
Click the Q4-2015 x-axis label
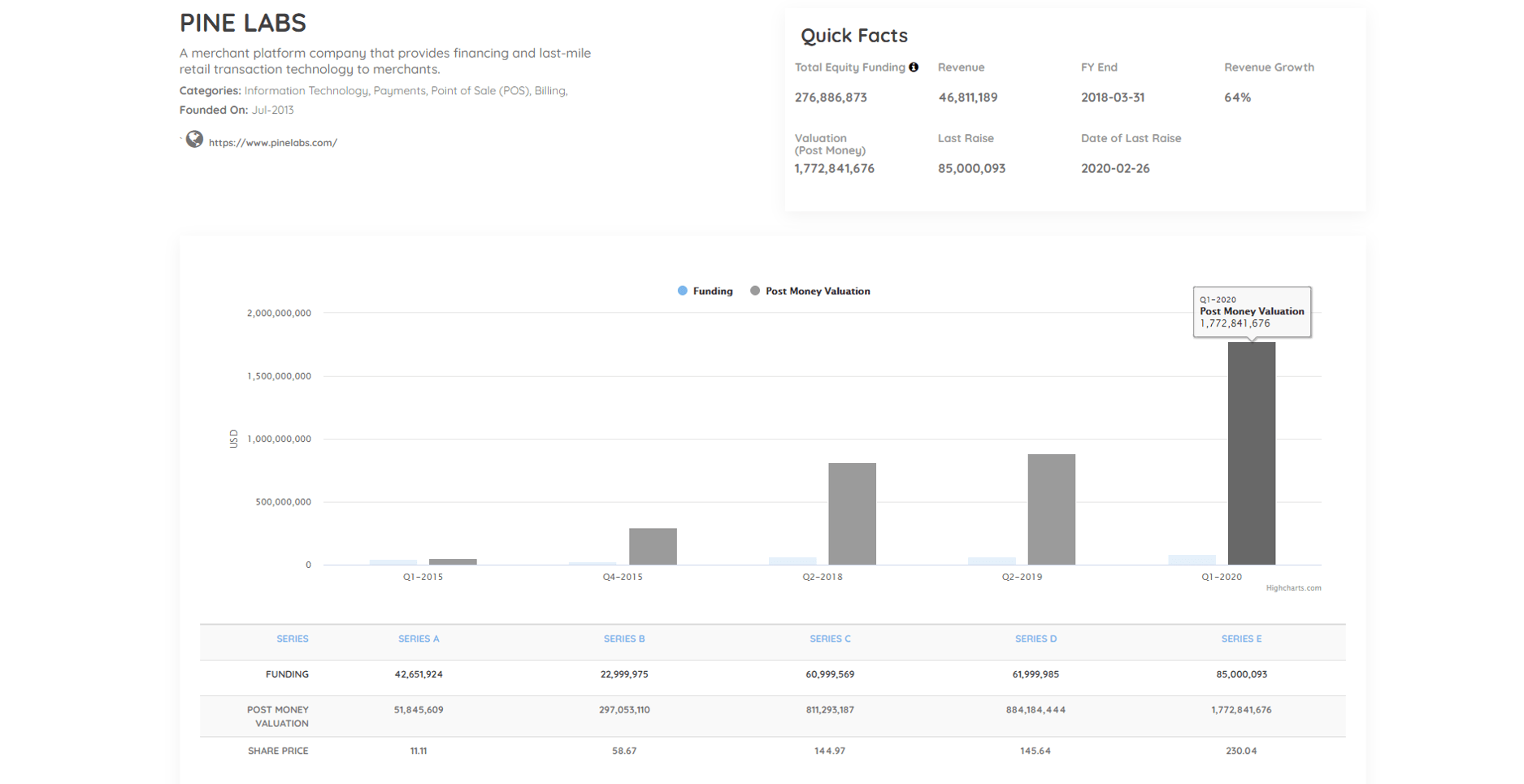click(x=623, y=577)
